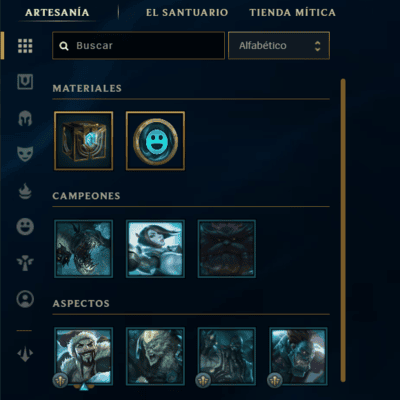The image size is (400, 400).
Task: Pick the first champion shard thumbnail
Action: 84,249
